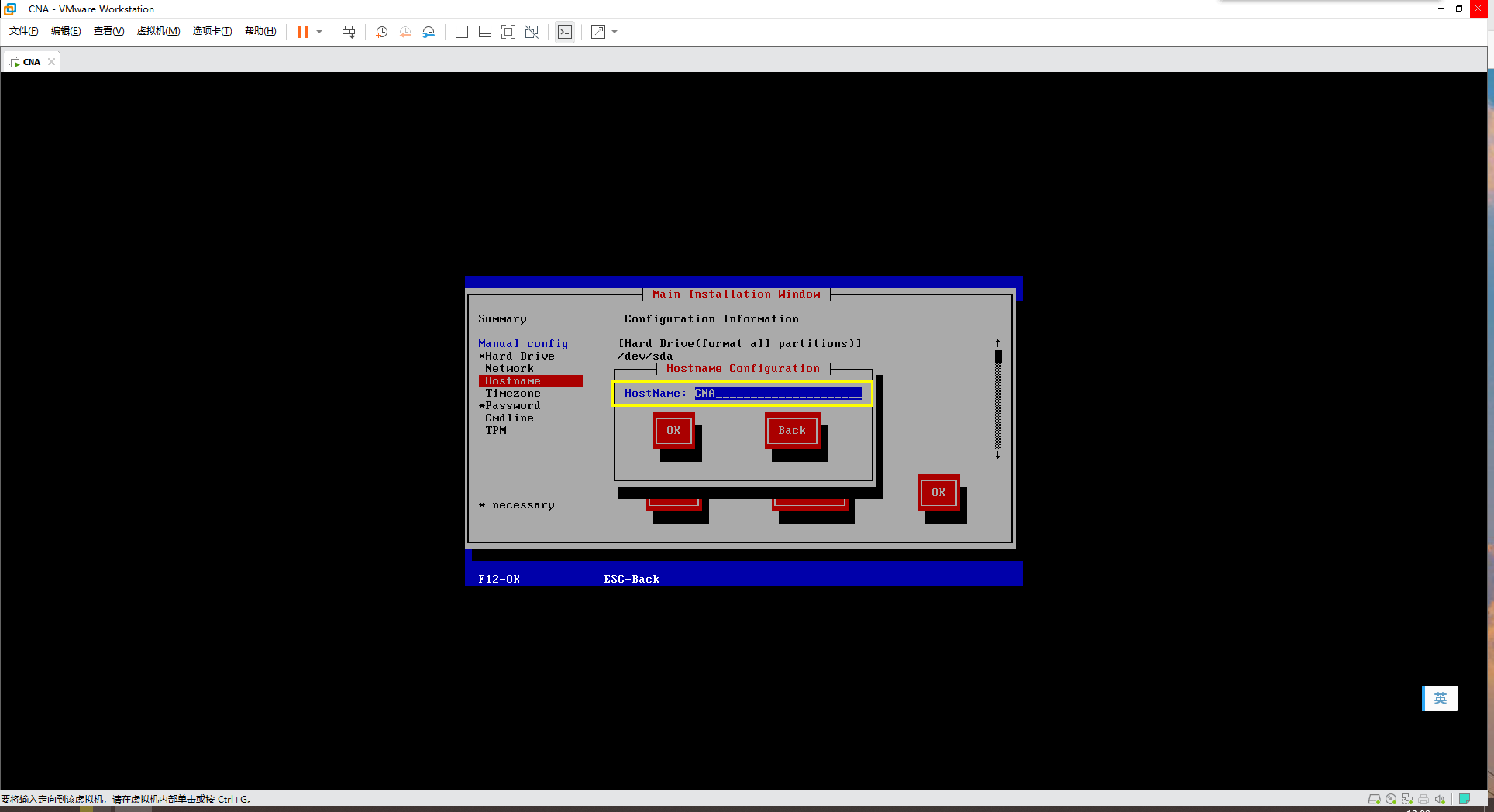Pause the virtual machine with the orange button

tap(303, 32)
